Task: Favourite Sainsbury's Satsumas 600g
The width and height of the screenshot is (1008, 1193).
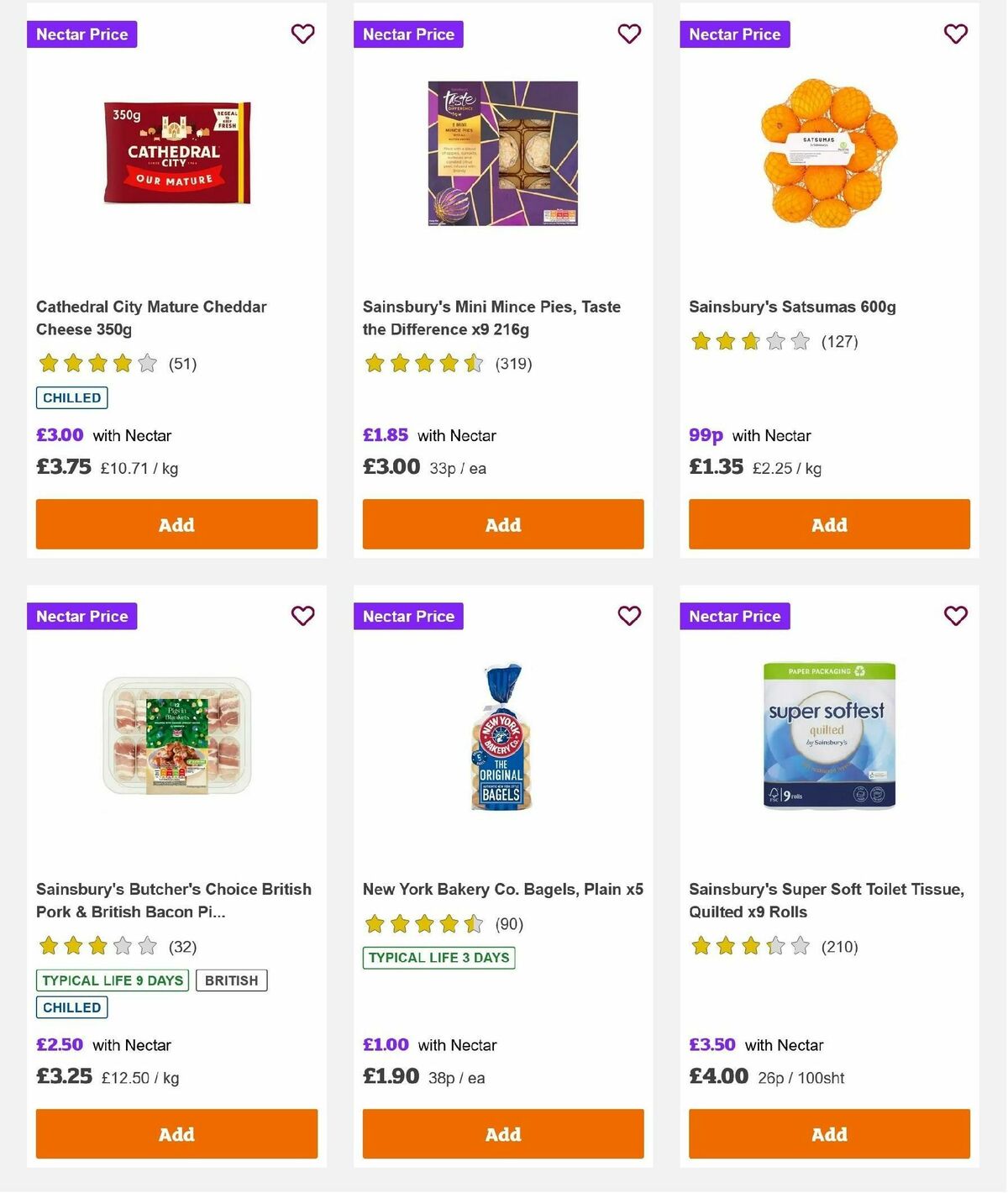Action: (x=954, y=34)
